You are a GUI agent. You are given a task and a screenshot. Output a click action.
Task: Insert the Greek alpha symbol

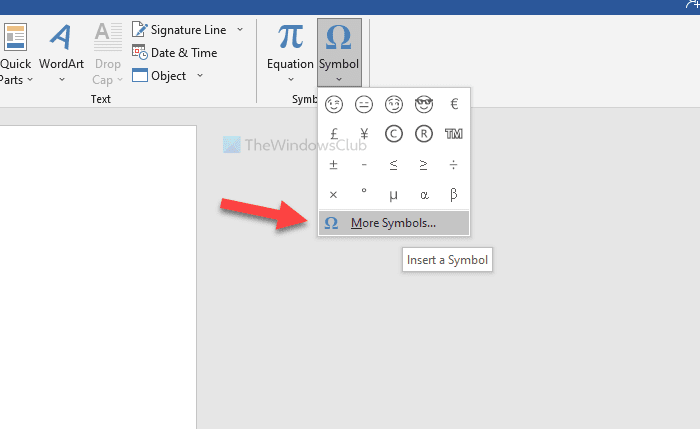pos(424,195)
